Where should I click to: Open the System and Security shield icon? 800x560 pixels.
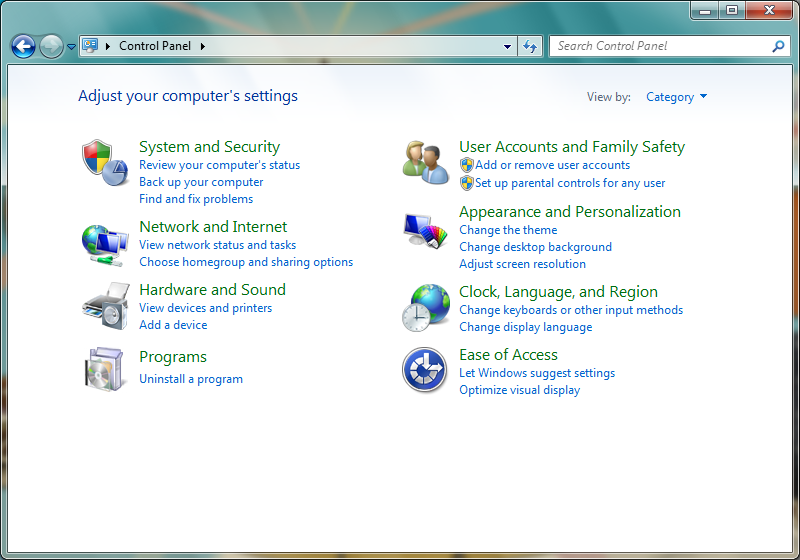click(105, 163)
